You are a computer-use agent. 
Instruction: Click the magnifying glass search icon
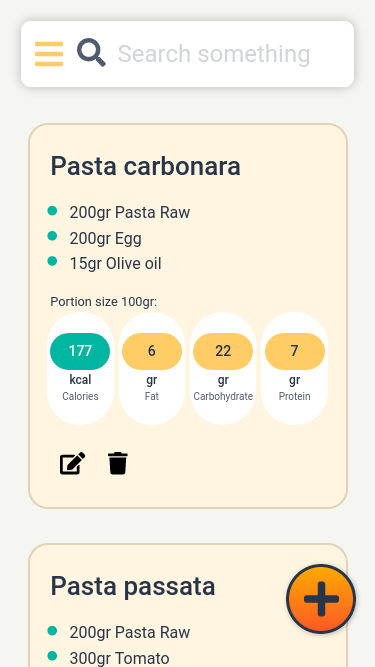coord(91,53)
